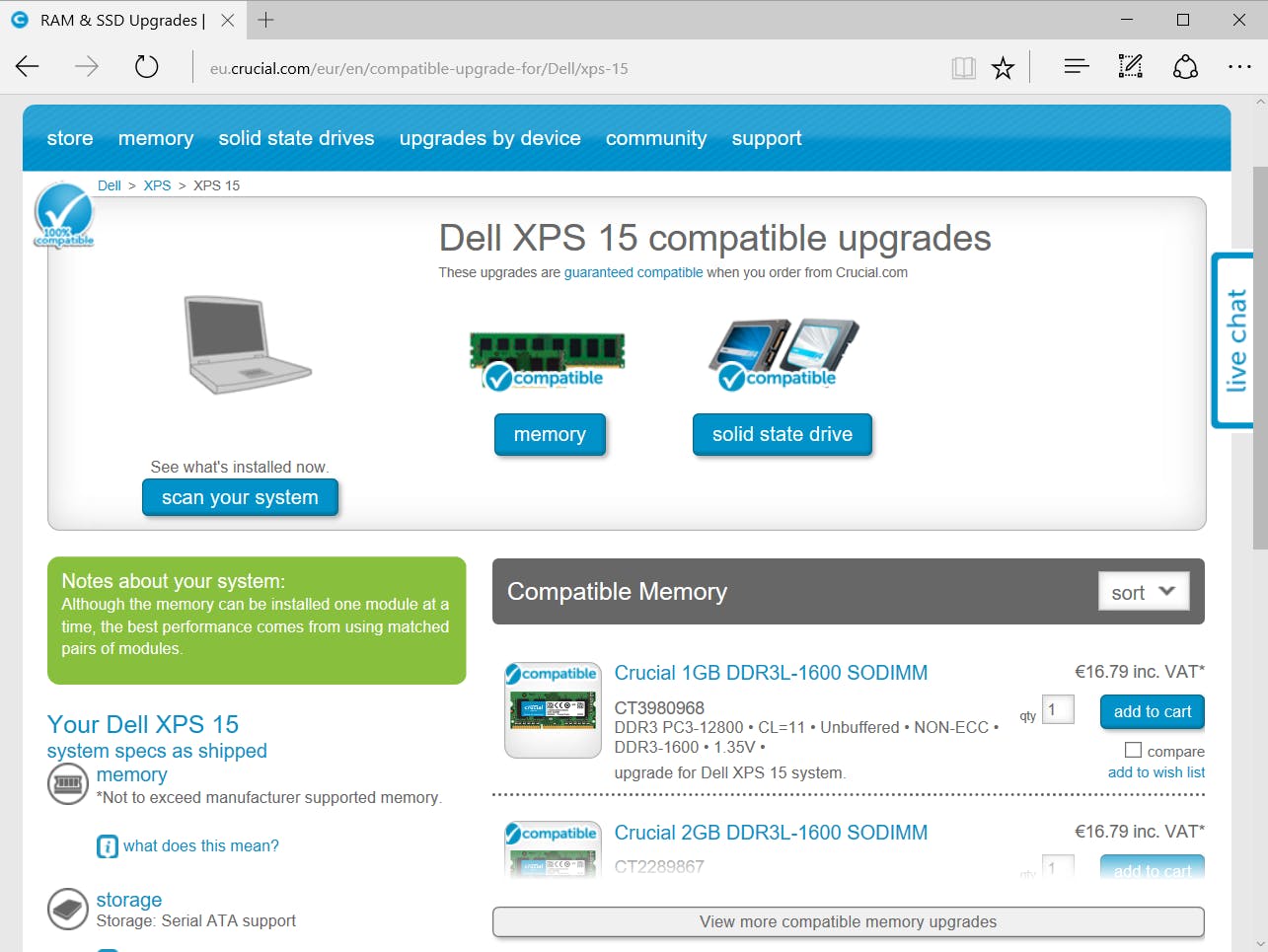The width and height of the screenshot is (1268, 952).
Task: Open the guaranteed compatible link
Action: [634, 272]
